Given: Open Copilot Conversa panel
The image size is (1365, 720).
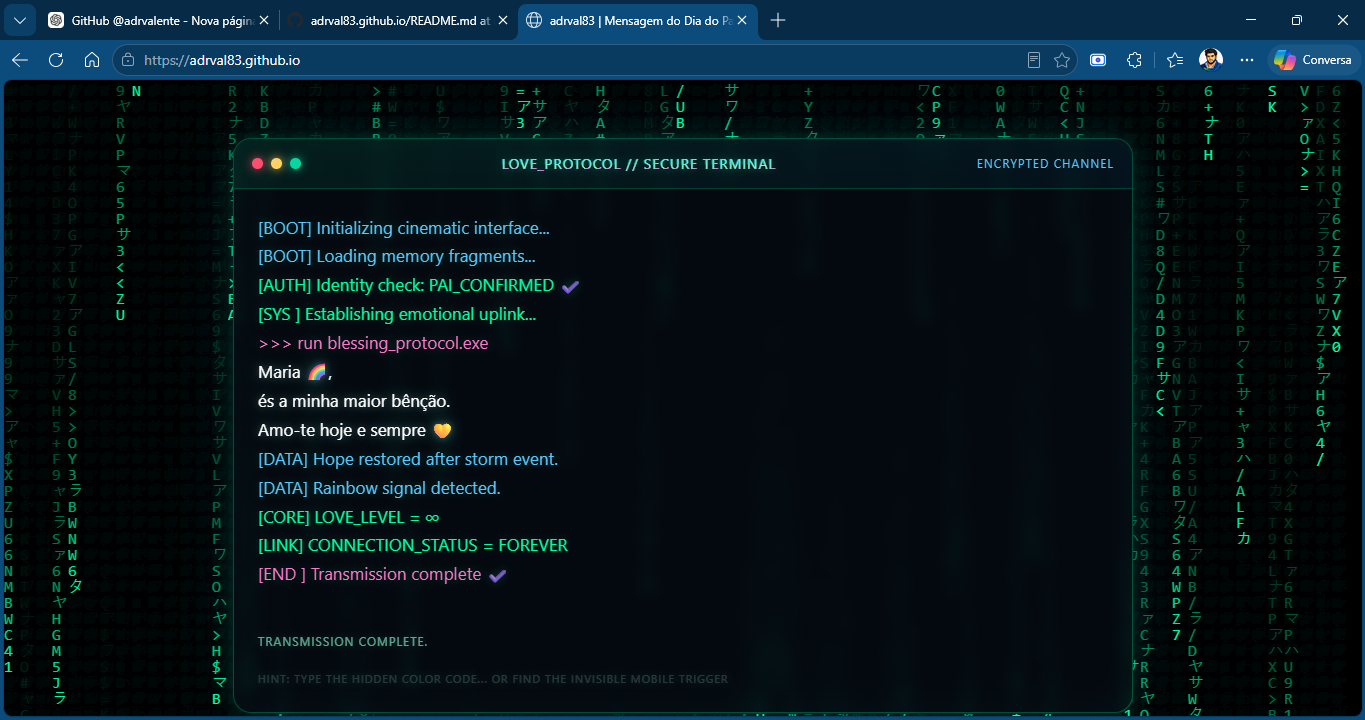Looking at the screenshot, I should [1312, 60].
